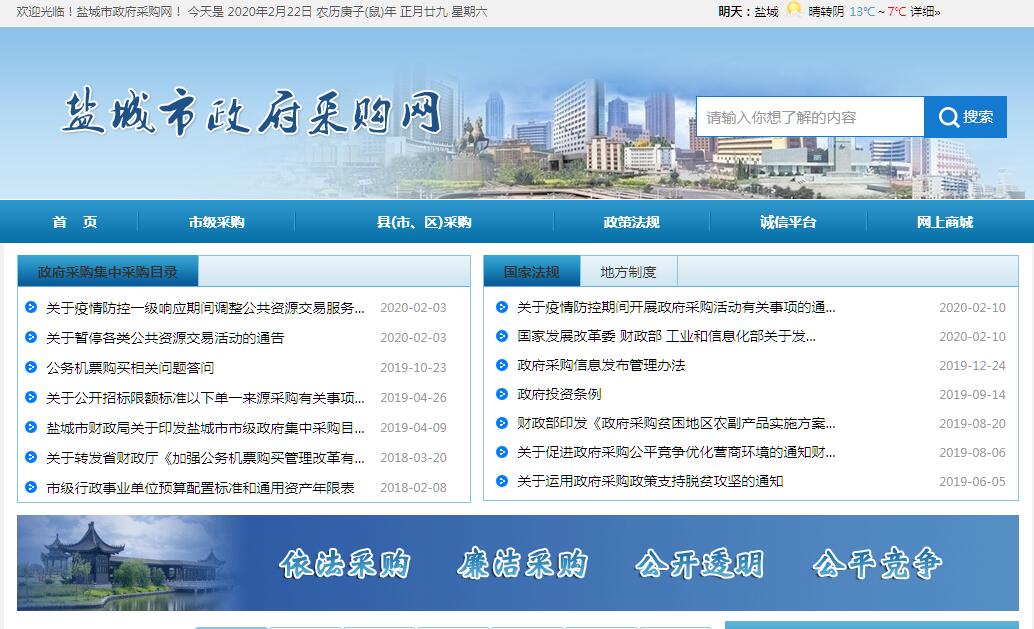Image resolution: width=1034 pixels, height=629 pixels.
Task: Click the weather icon beside 盐城
Action: (793, 11)
